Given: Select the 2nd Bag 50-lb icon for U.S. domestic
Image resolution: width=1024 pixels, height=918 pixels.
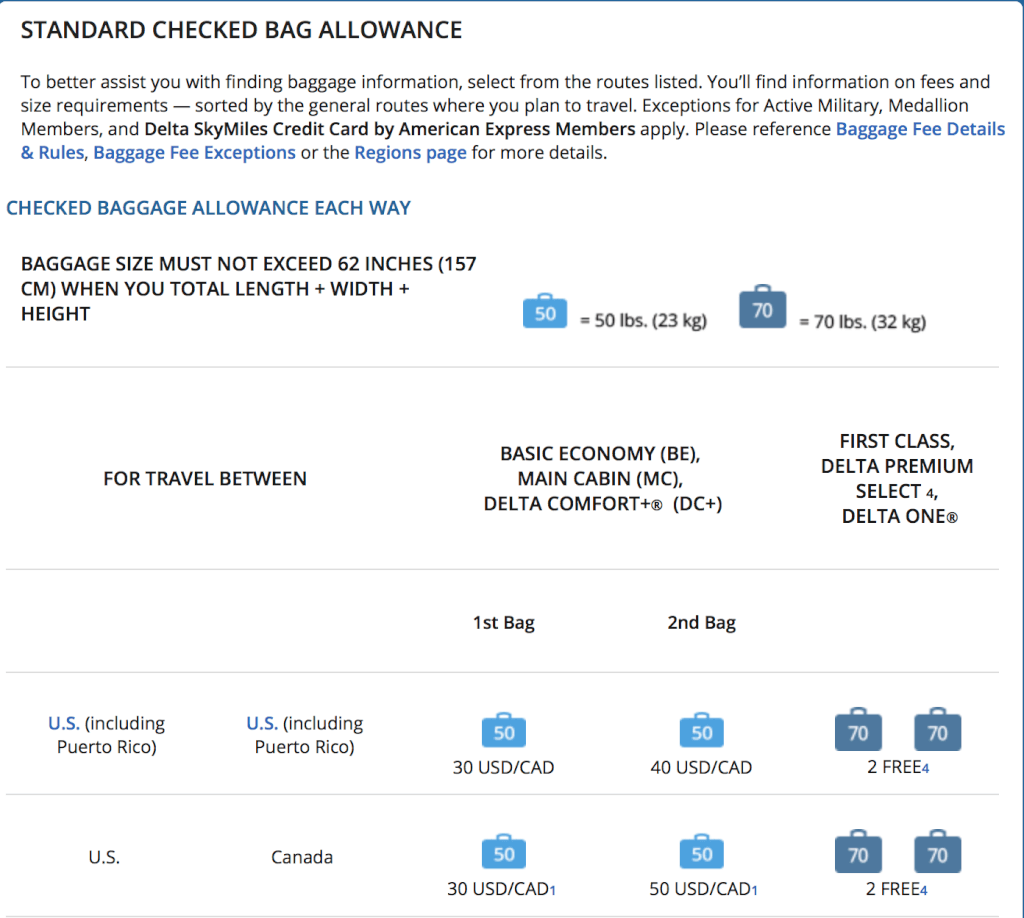Looking at the screenshot, I should click(701, 732).
